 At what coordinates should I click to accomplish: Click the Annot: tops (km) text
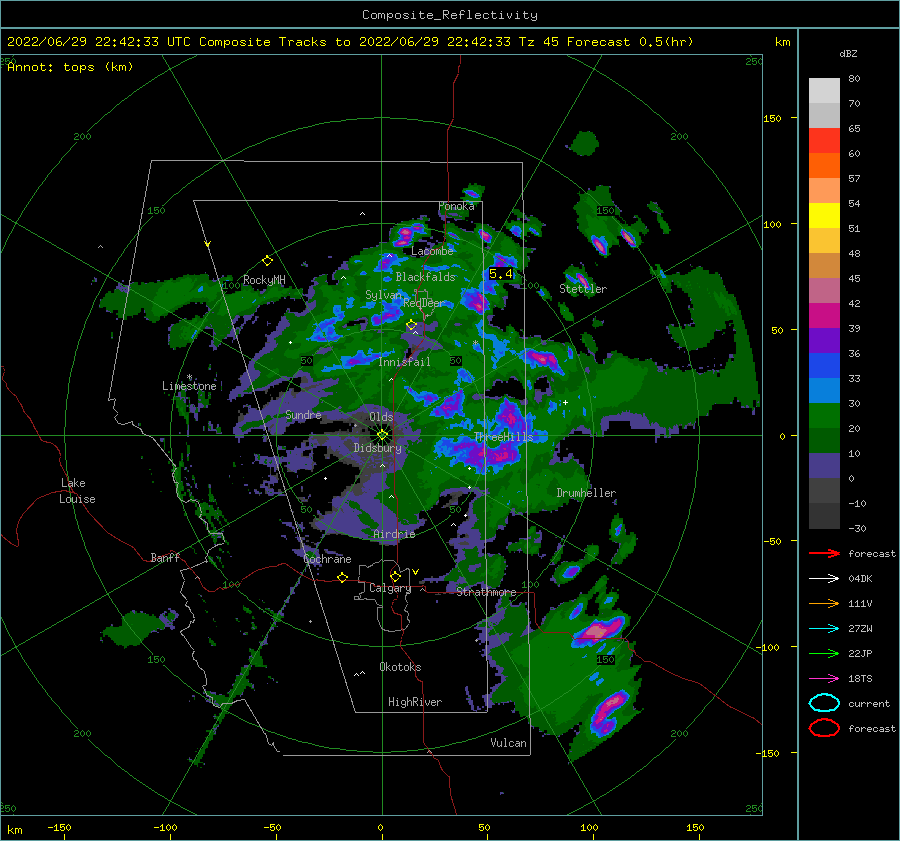70,67
